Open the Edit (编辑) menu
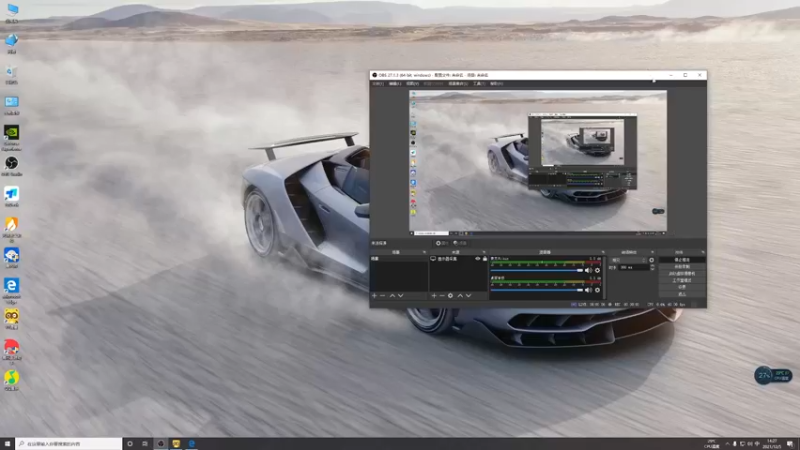This screenshot has height=450, width=800. [x=395, y=84]
